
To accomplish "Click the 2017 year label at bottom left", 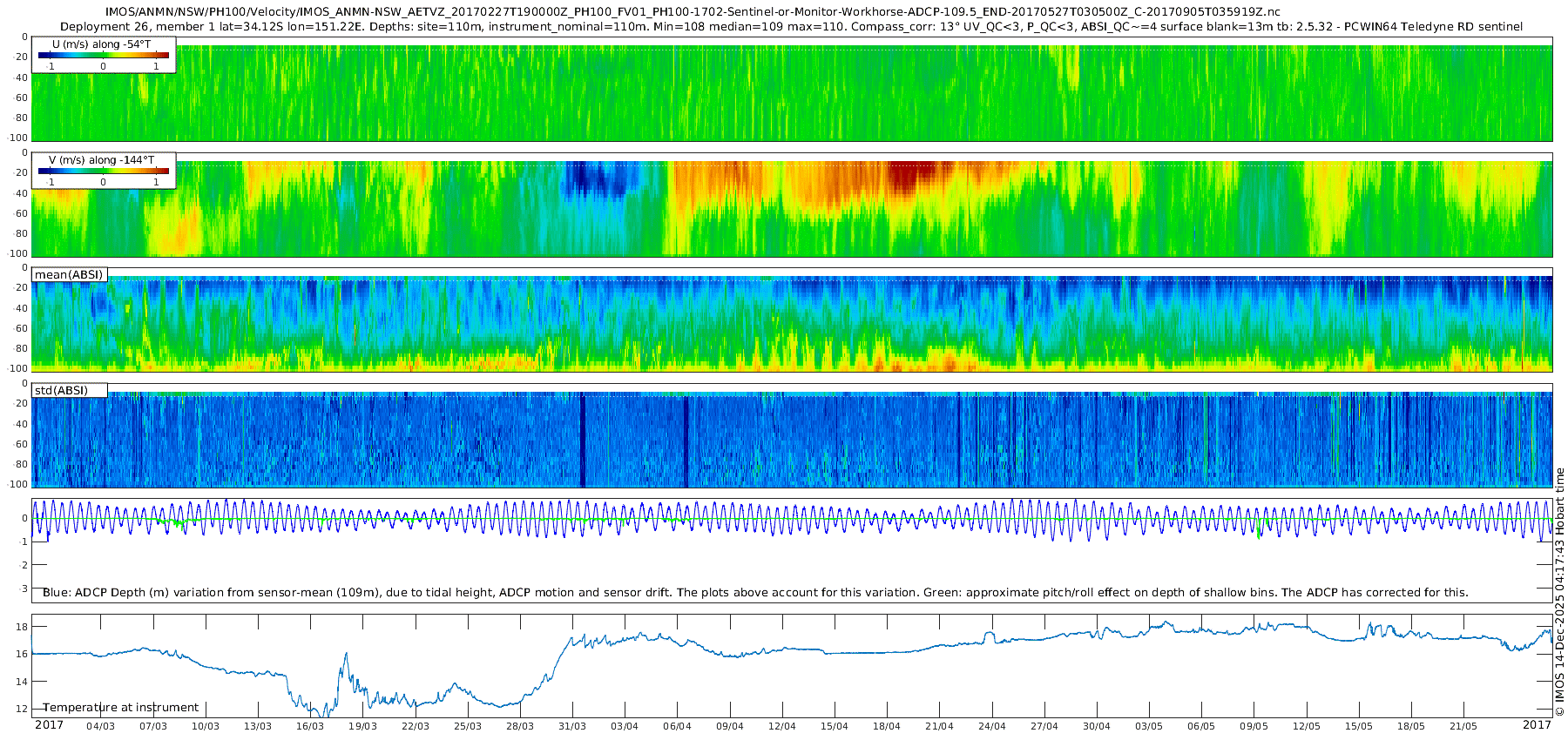I will (x=49, y=725).
